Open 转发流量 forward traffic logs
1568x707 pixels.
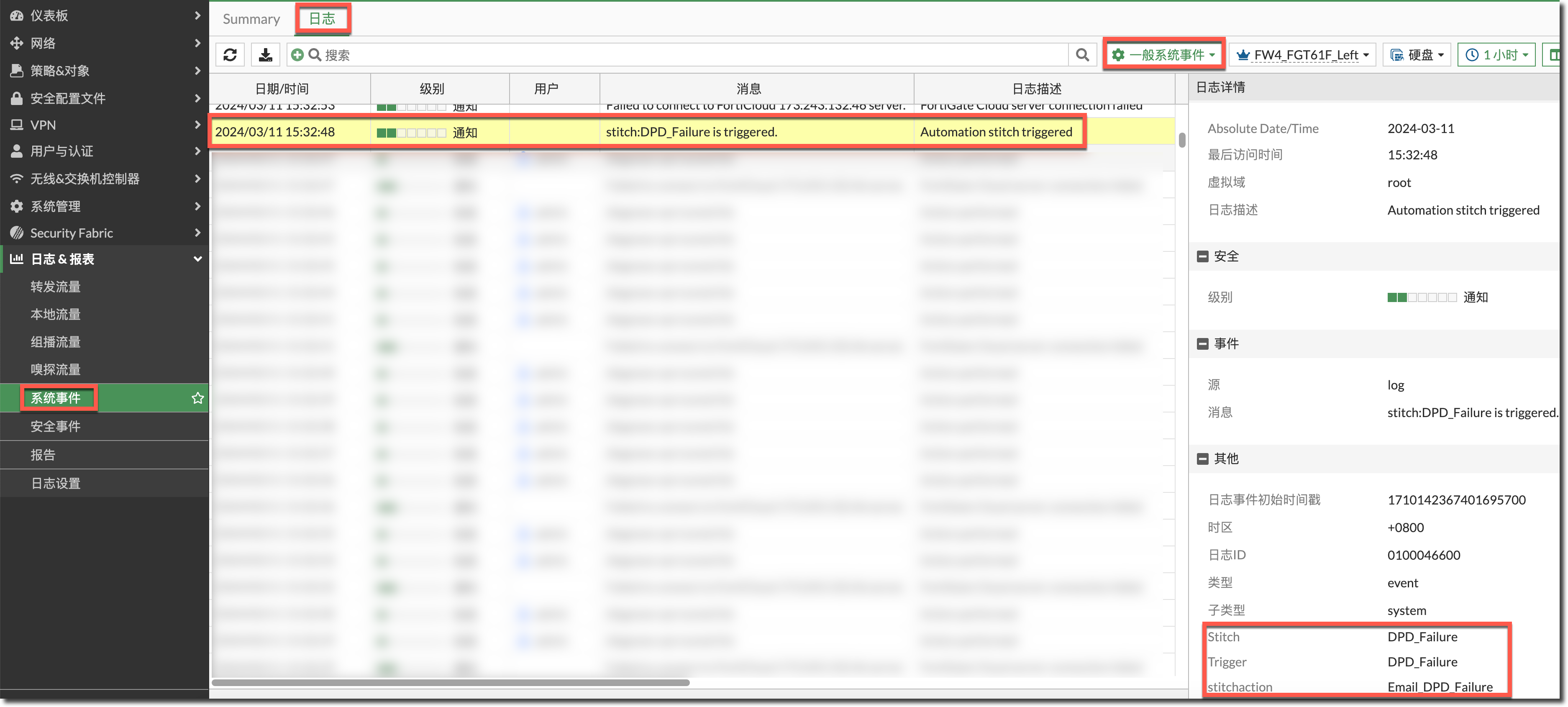coord(56,287)
